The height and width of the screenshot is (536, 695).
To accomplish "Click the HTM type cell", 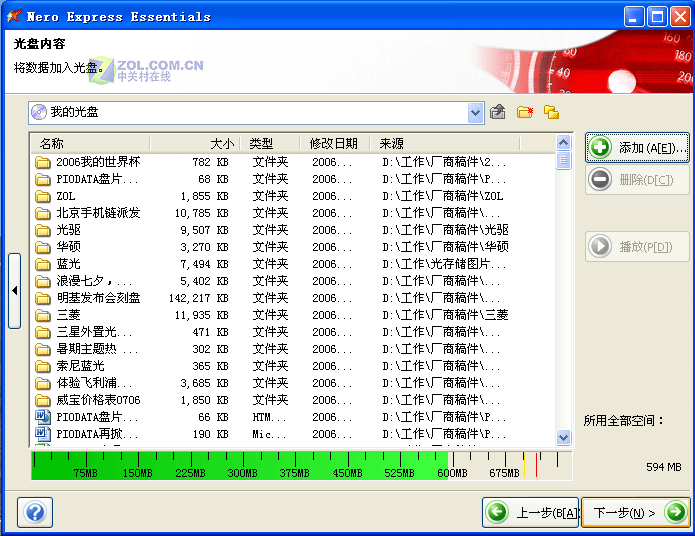I will (x=269, y=417).
